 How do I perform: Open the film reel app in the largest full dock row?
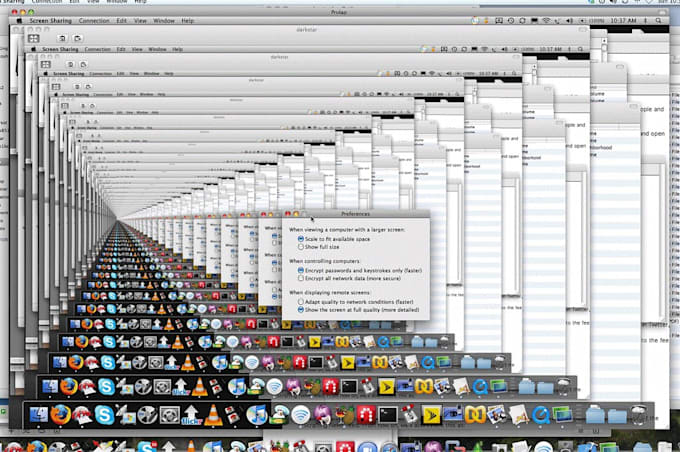pos(147,415)
